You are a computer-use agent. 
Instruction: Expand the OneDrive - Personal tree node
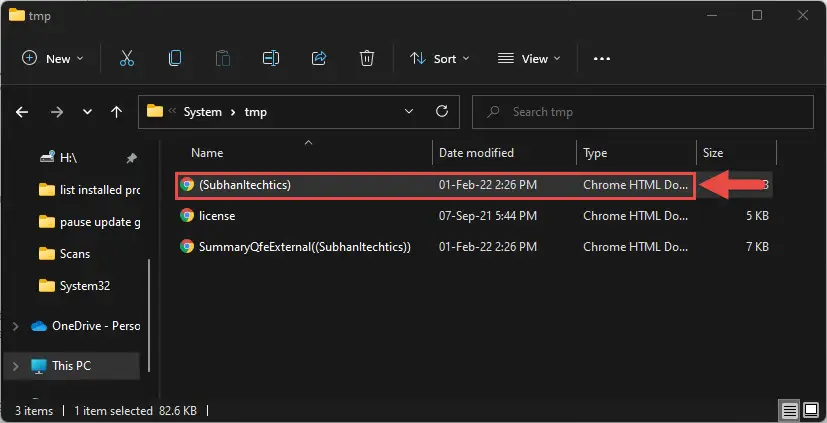[x=15, y=326]
